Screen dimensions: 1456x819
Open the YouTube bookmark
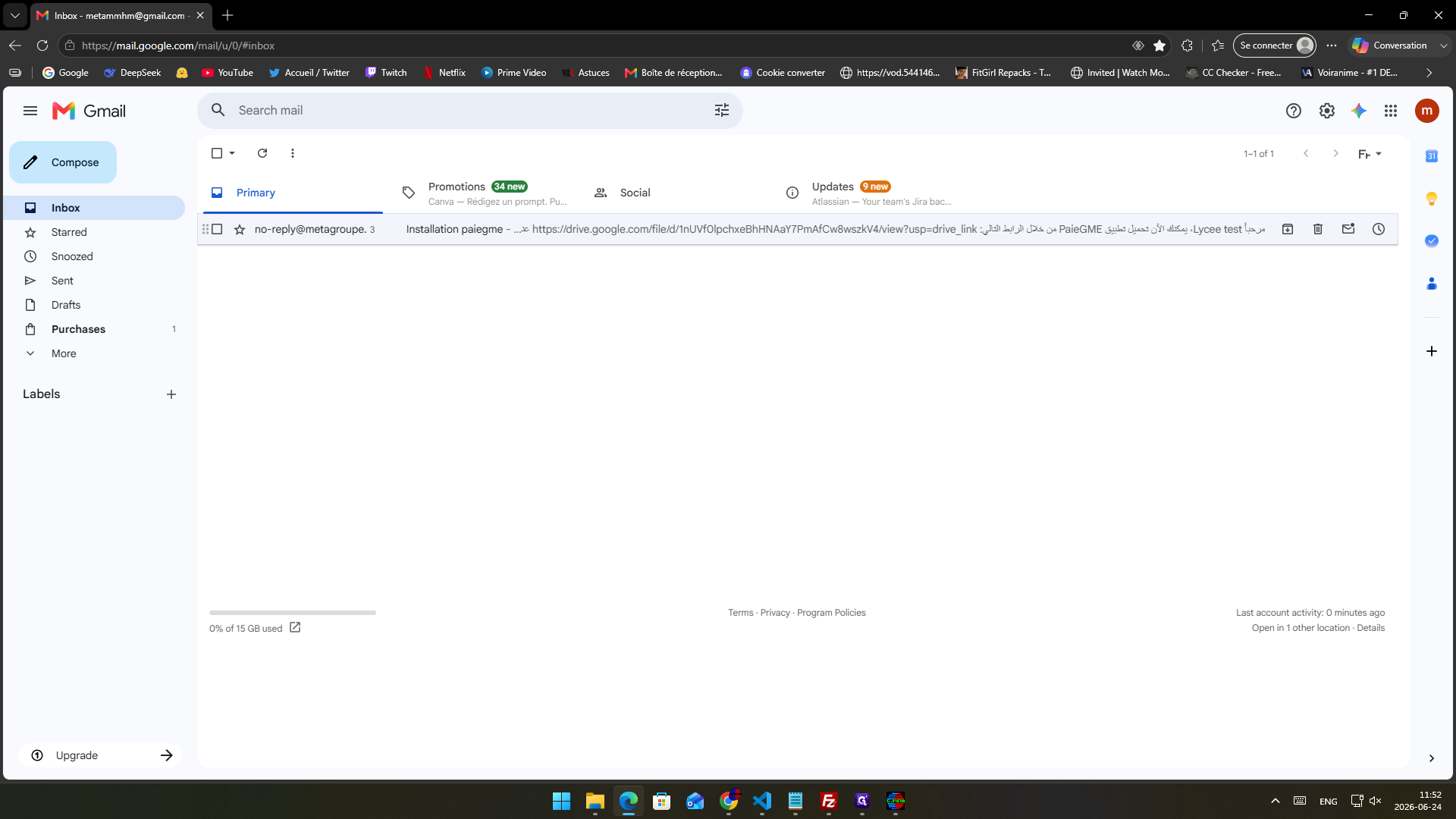click(227, 73)
